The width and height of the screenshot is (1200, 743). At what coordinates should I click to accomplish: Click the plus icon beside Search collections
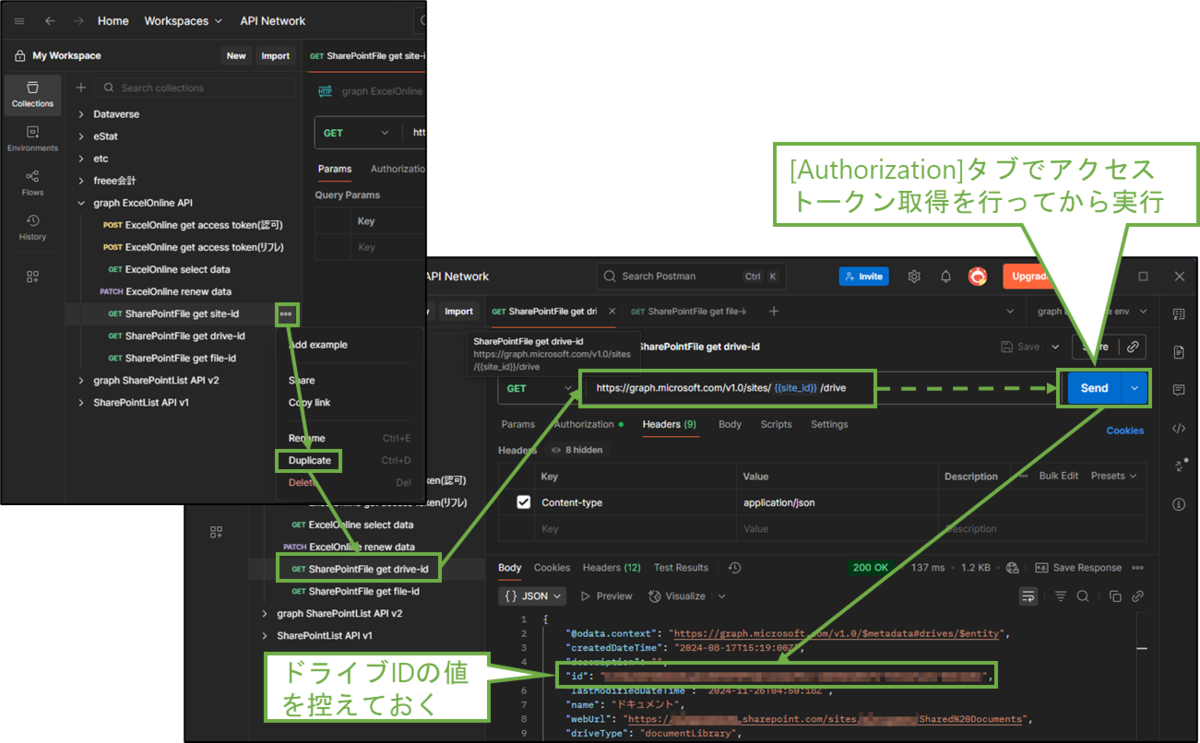pos(81,88)
